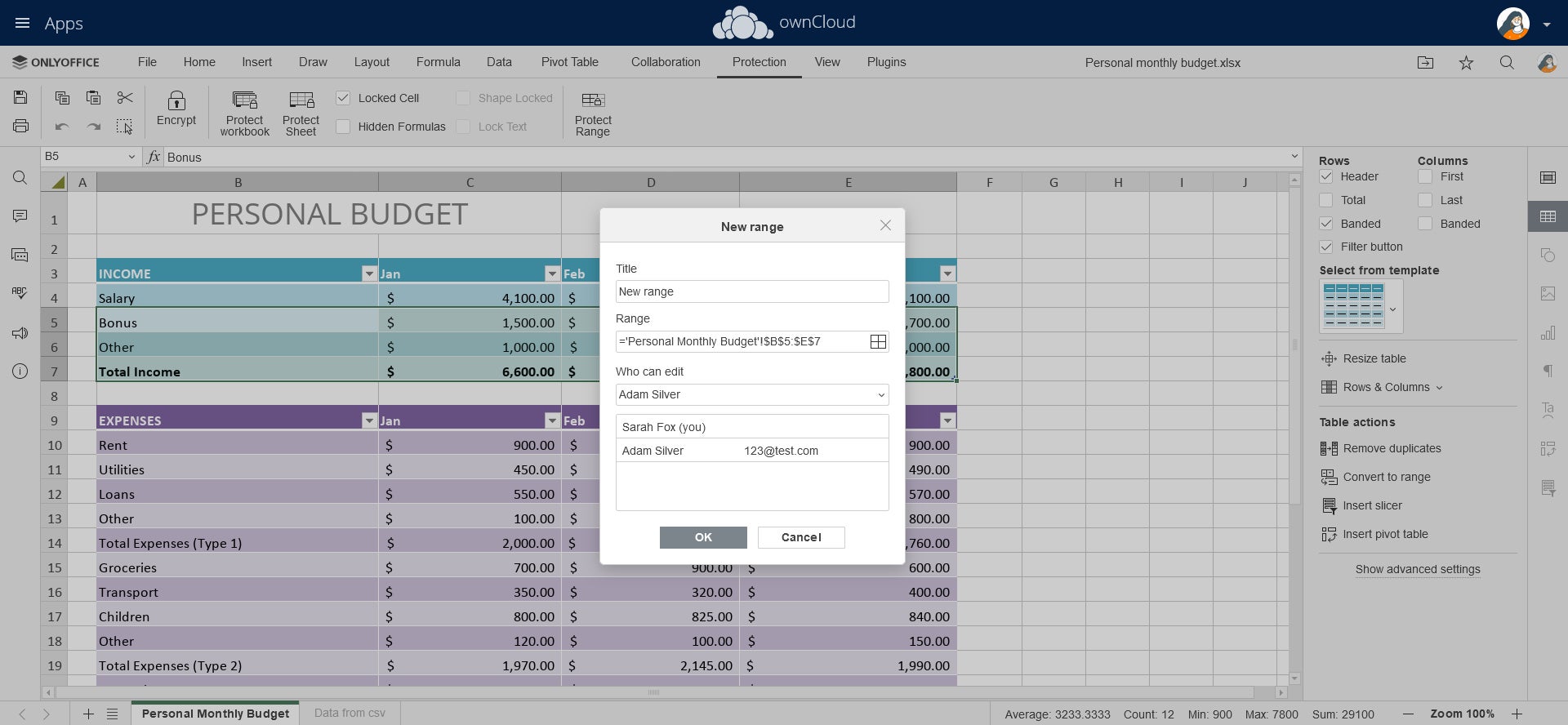
Task: Click the select range grid icon
Action: pos(878,342)
